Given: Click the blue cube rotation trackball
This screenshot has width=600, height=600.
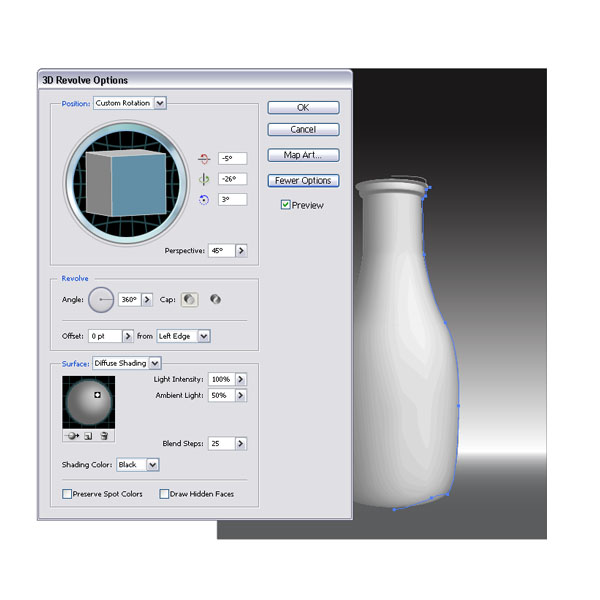Looking at the screenshot, I should [x=126, y=183].
